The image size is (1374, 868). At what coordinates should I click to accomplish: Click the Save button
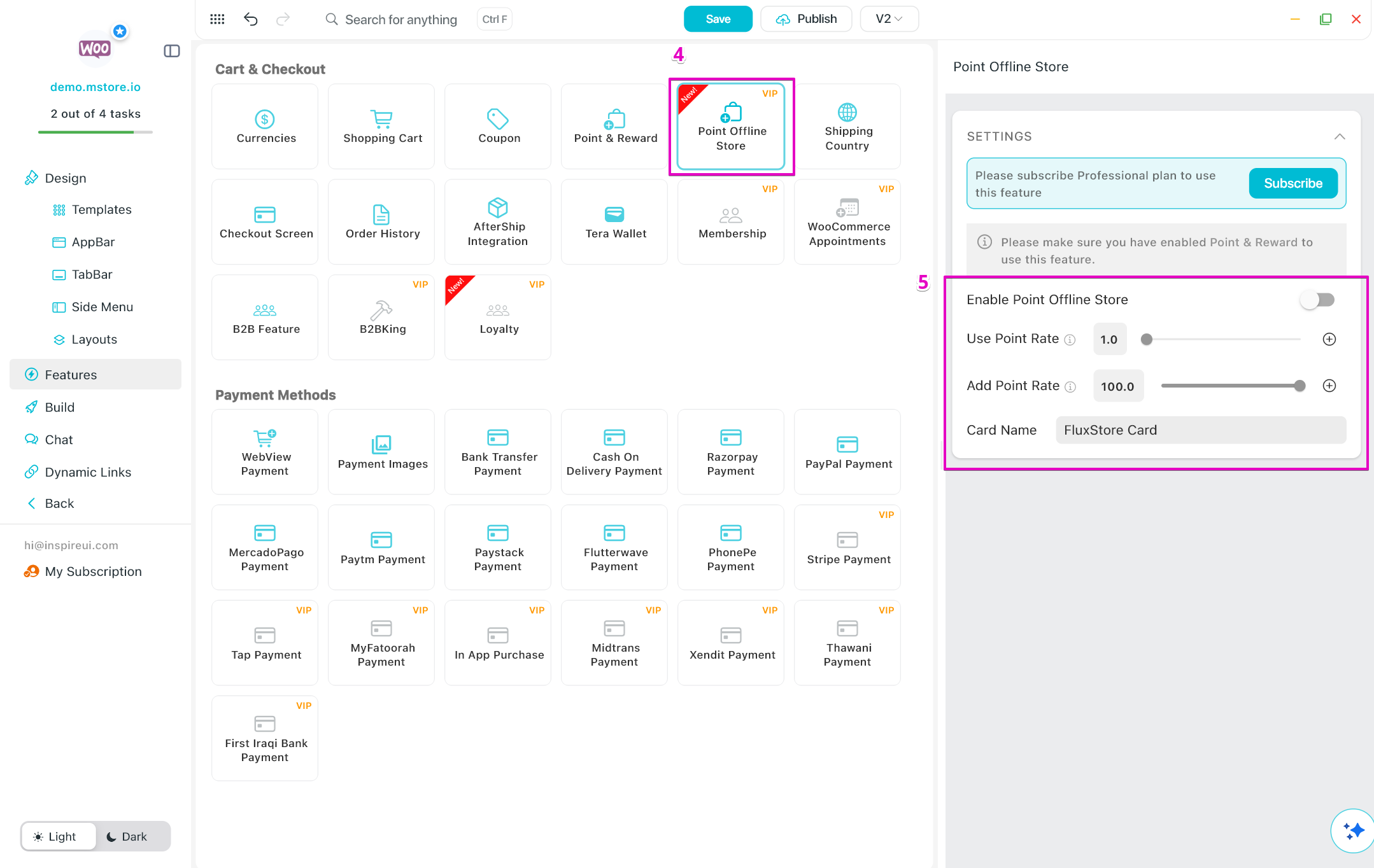click(x=718, y=19)
